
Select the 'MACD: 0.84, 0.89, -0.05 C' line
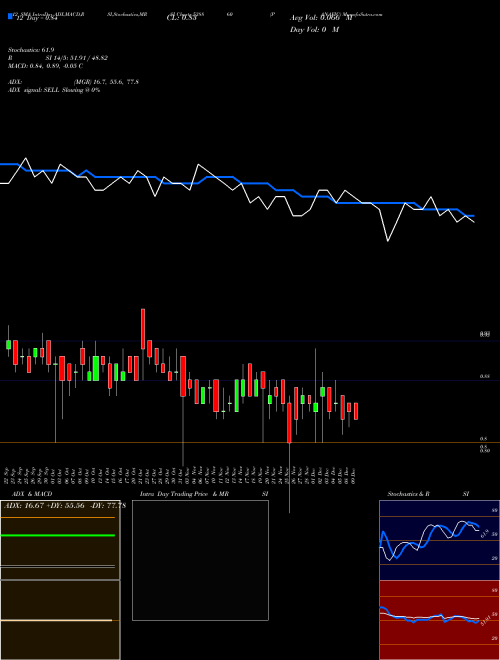click(x=45, y=66)
